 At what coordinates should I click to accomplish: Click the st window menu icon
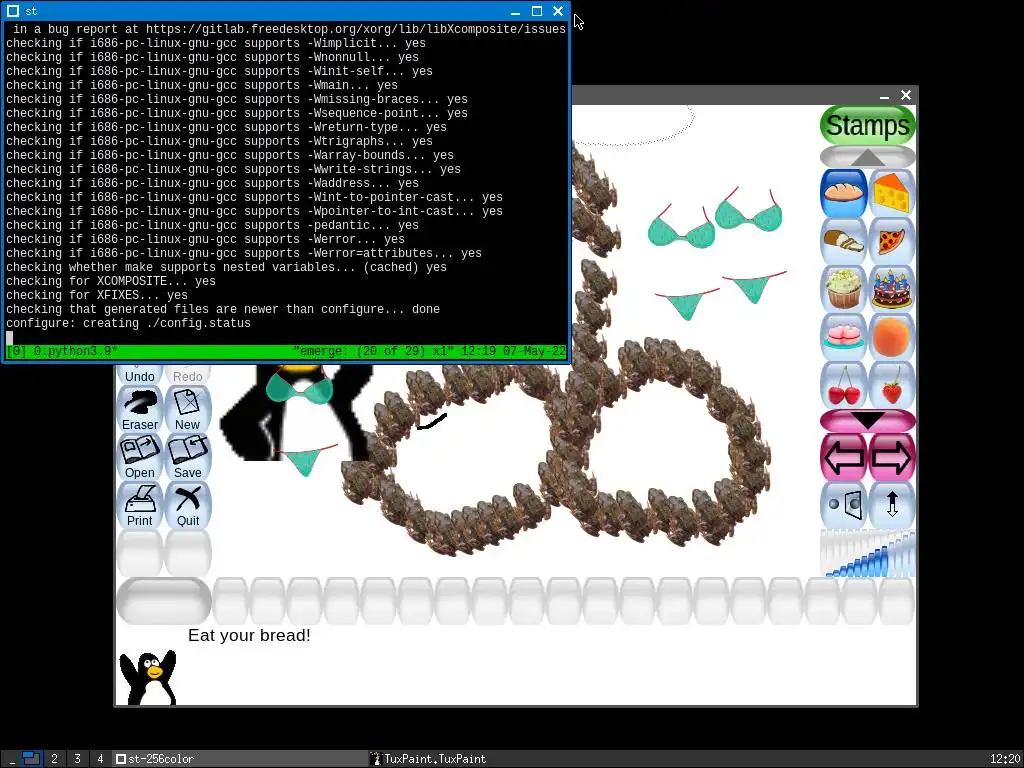point(13,11)
